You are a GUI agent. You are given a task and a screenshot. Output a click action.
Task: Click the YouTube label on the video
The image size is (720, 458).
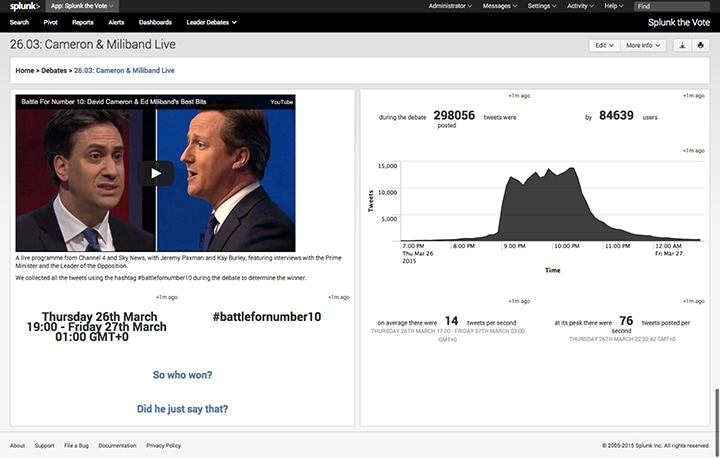[281, 102]
